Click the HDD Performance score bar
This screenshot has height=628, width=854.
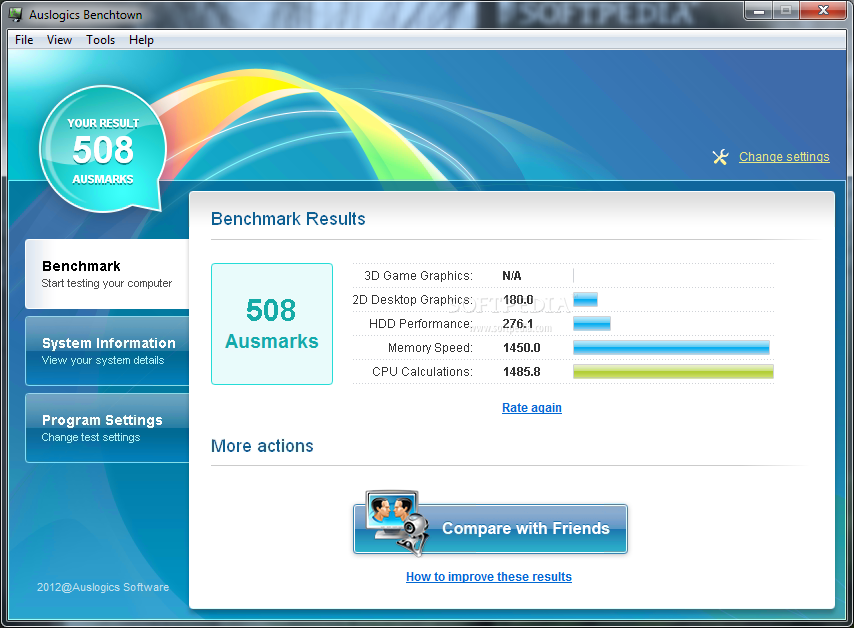(592, 324)
